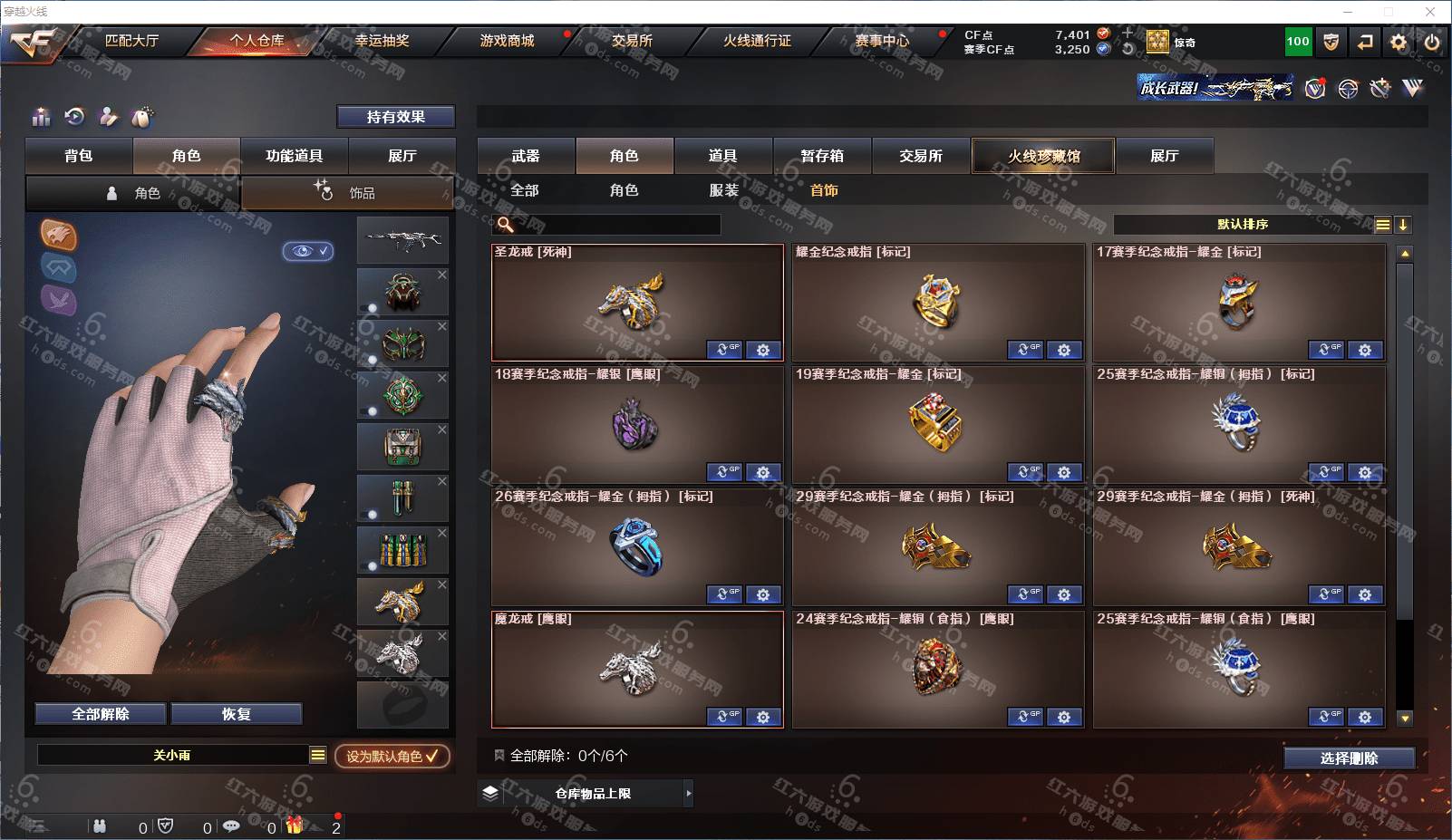Switch to the 火线珍藏馆 tab
The image size is (1452, 840).
coord(1043,156)
